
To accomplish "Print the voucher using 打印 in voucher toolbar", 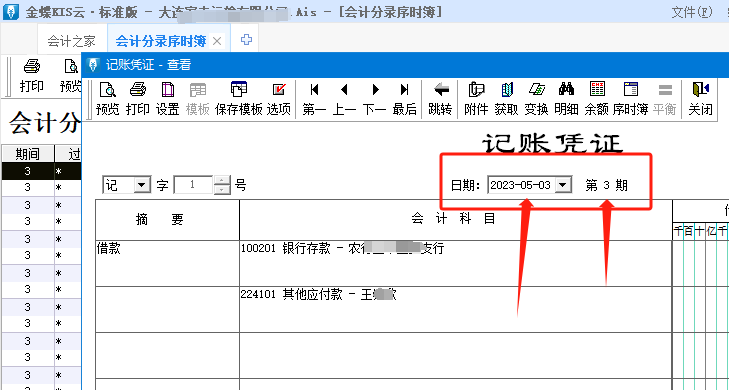I will 138,99.
